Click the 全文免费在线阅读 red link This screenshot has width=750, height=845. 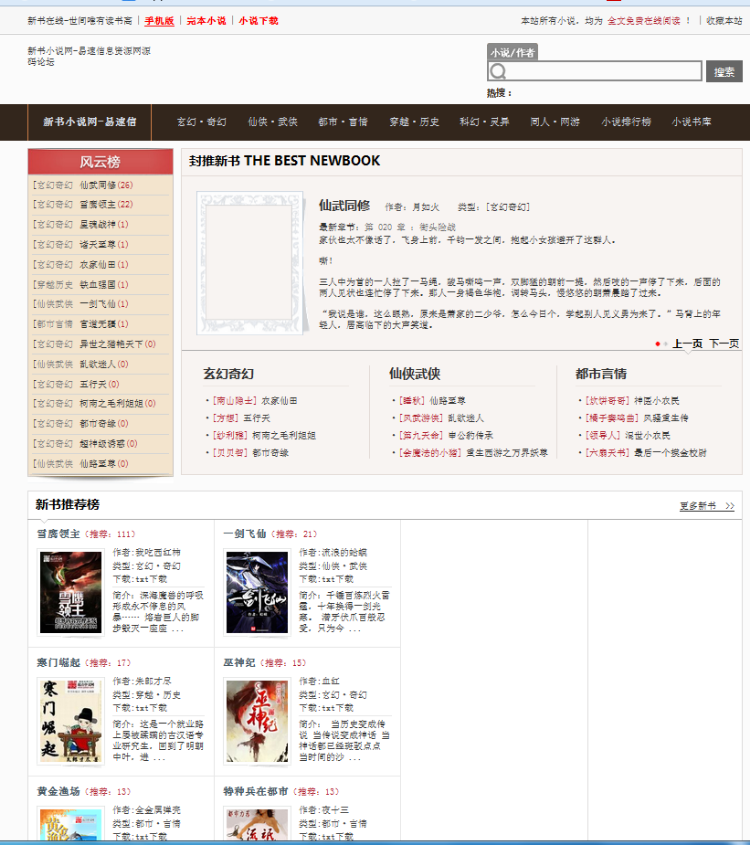(644, 21)
